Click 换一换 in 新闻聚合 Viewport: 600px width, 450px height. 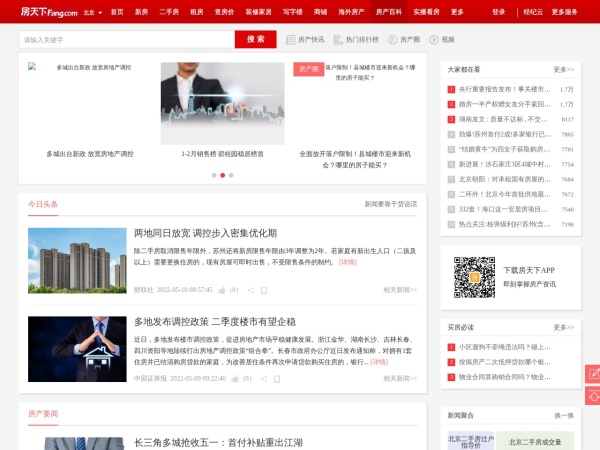(564, 415)
